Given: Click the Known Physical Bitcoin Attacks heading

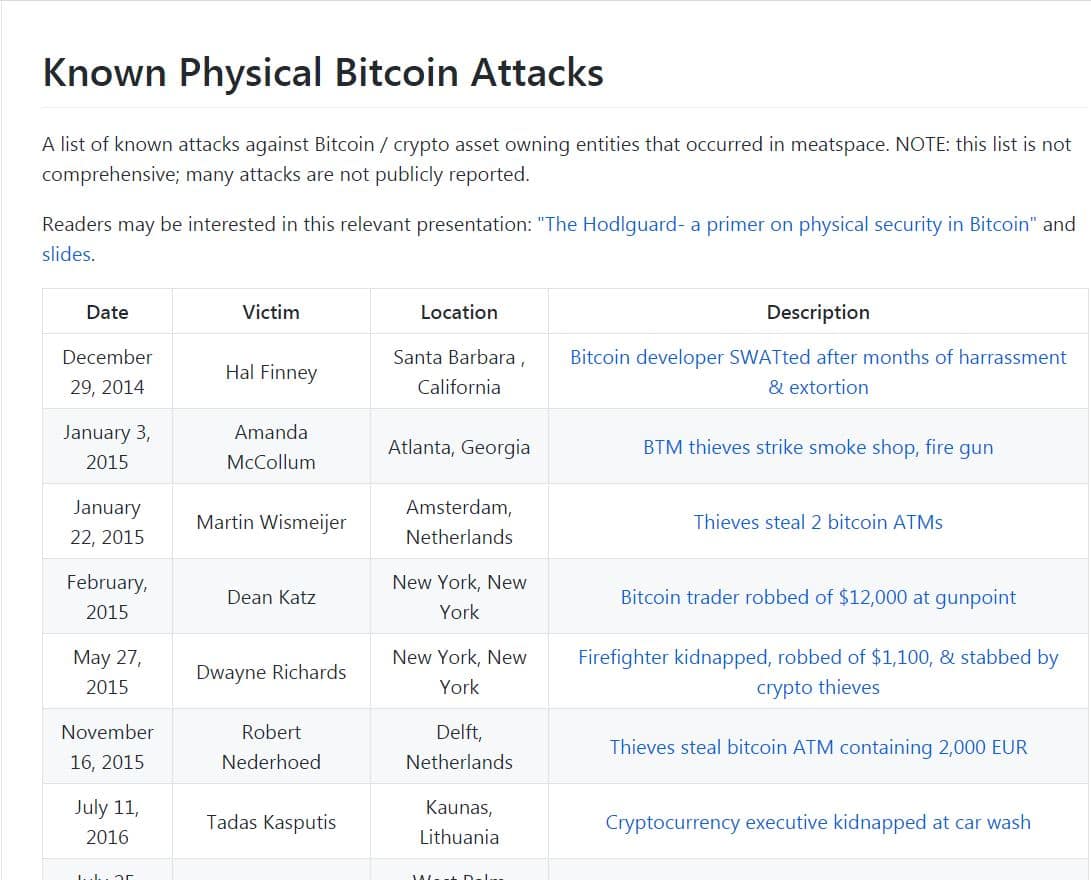Looking at the screenshot, I should pos(323,73).
